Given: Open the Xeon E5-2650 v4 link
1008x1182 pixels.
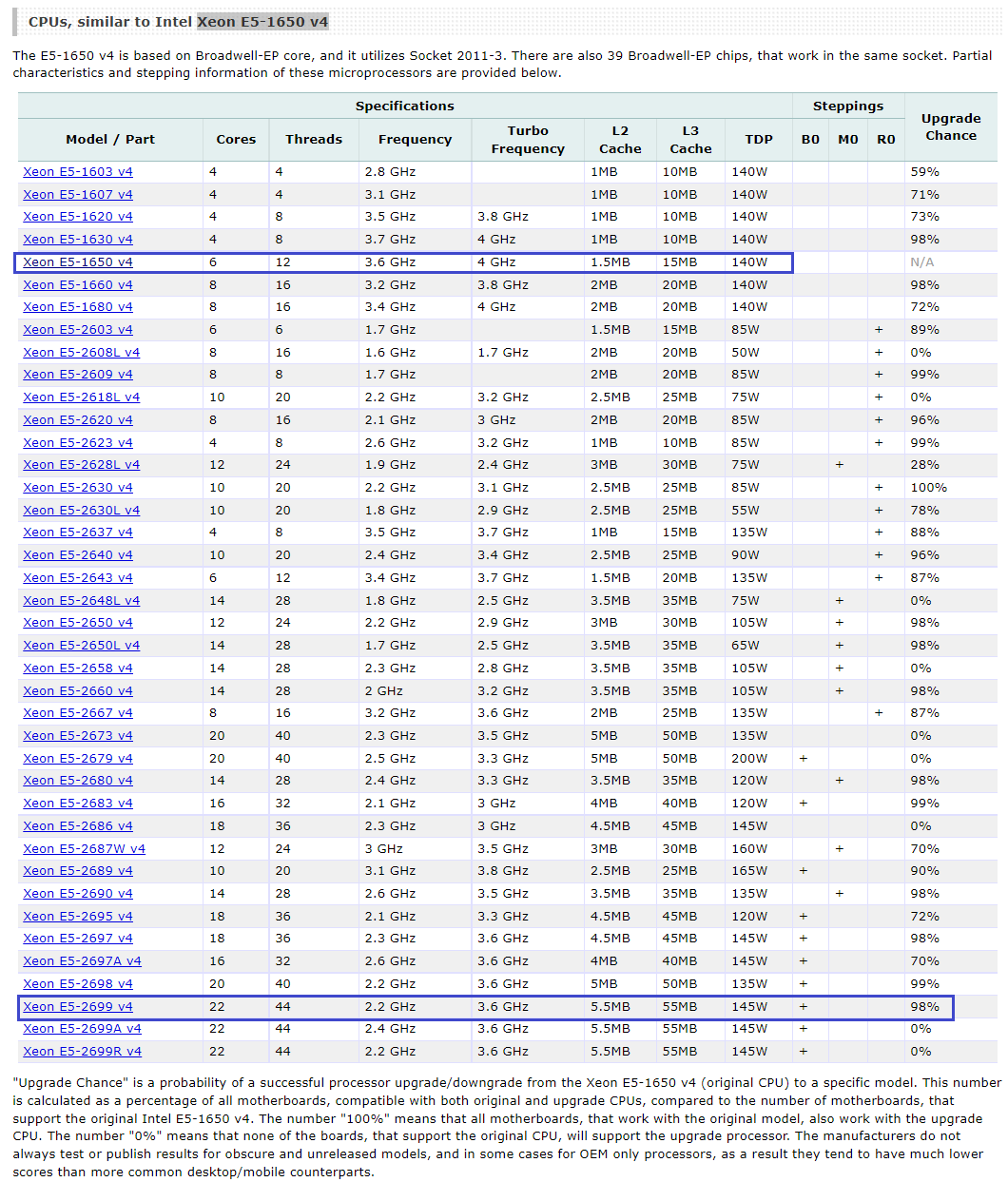Looking at the screenshot, I should pos(78,623).
